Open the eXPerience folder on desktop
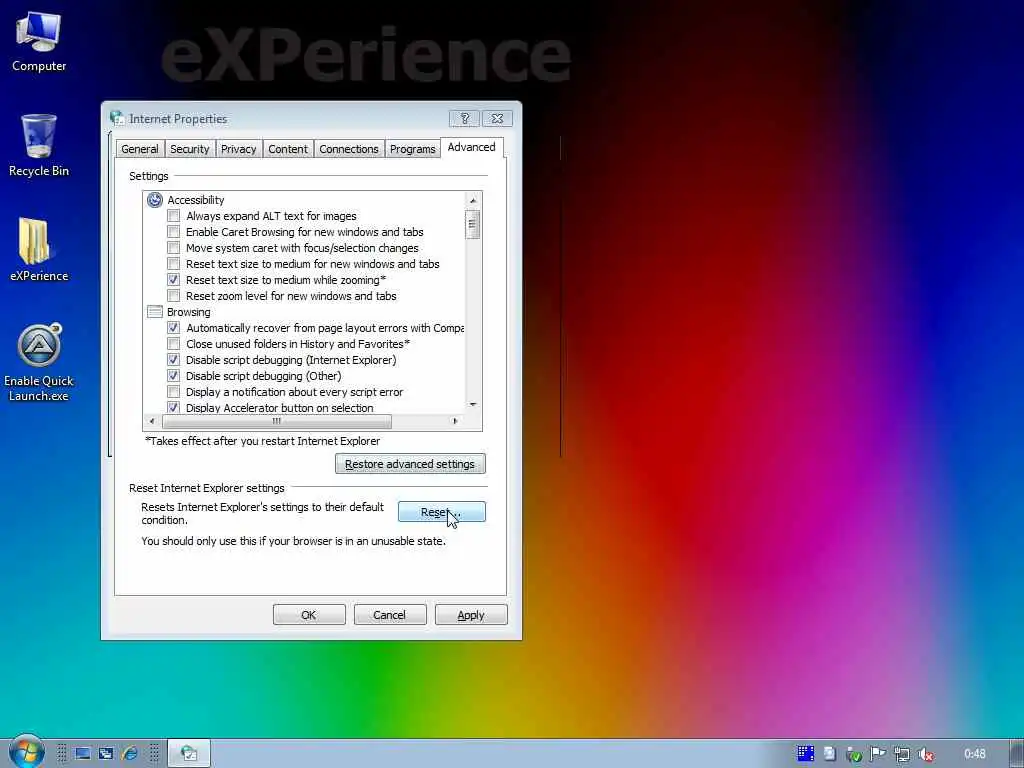Screen dimensions: 1024x768 [39, 250]
